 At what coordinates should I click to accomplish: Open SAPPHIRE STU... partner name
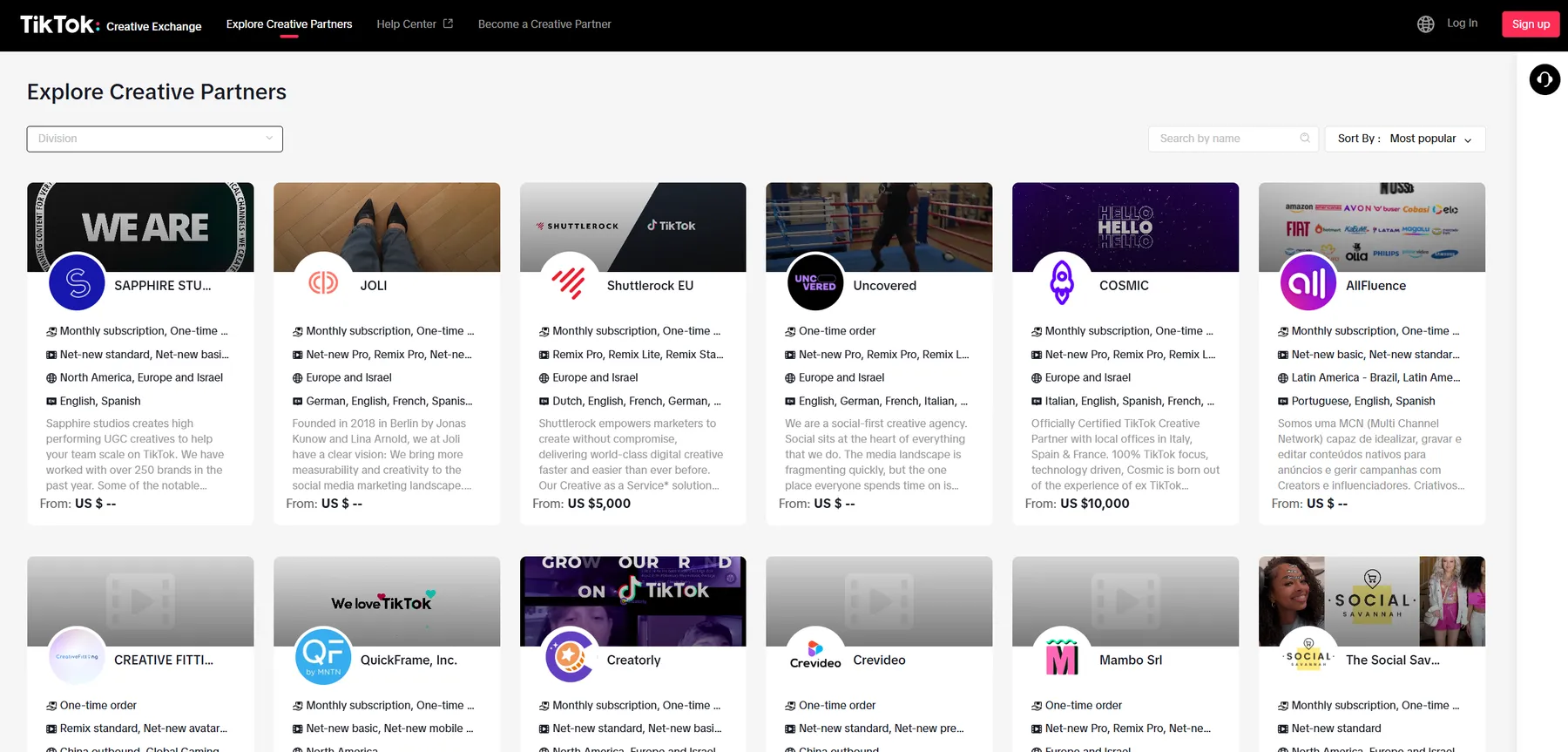click(163, 286)
